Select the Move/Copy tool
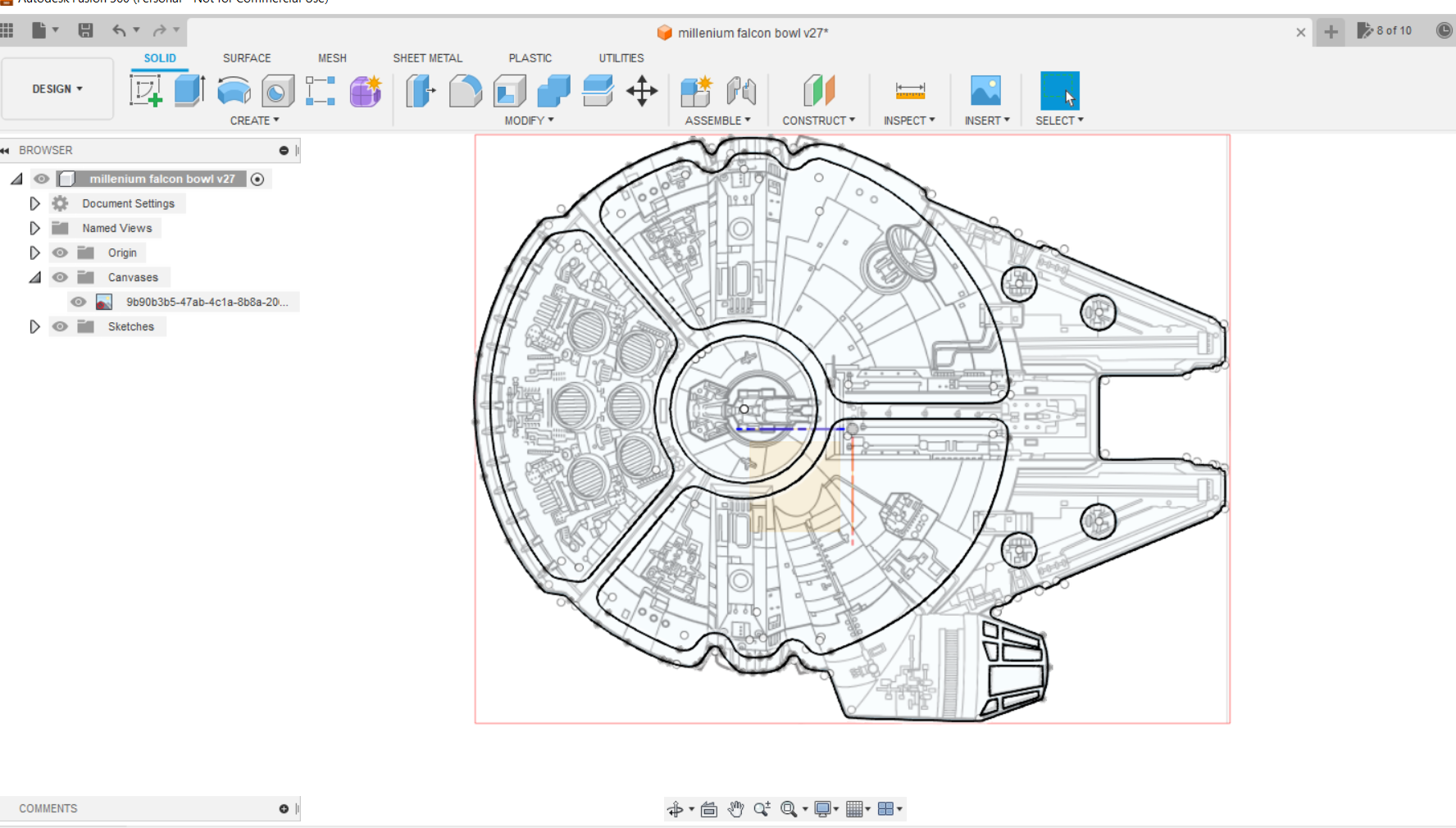The width and height of the screenshot is (1456, 828). pyautogui.click(x=642, y=90)
